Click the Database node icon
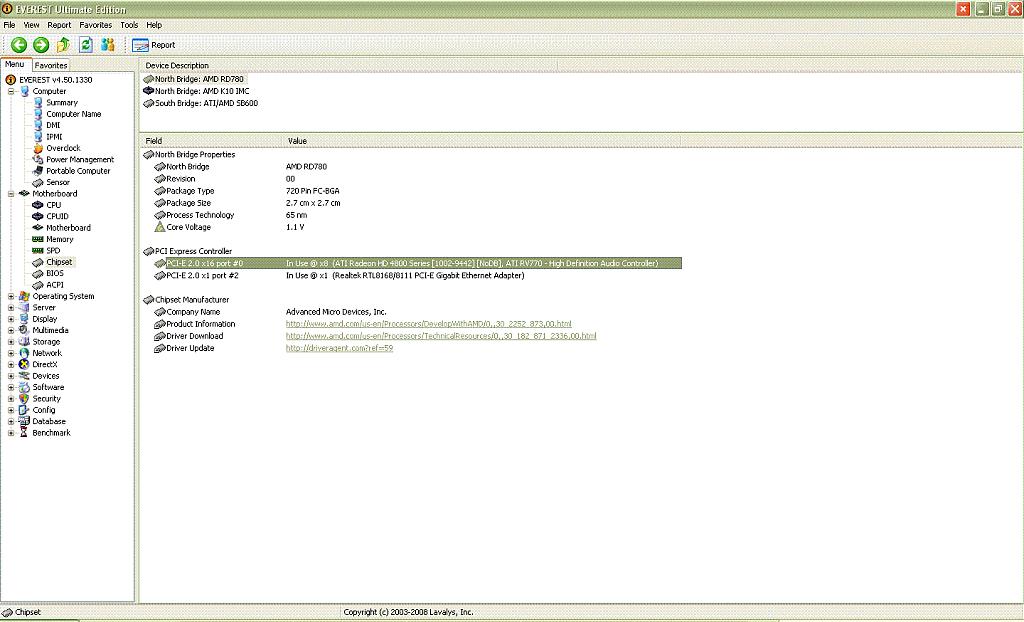The image size is (1024, 622). click(x=24, y=421)
